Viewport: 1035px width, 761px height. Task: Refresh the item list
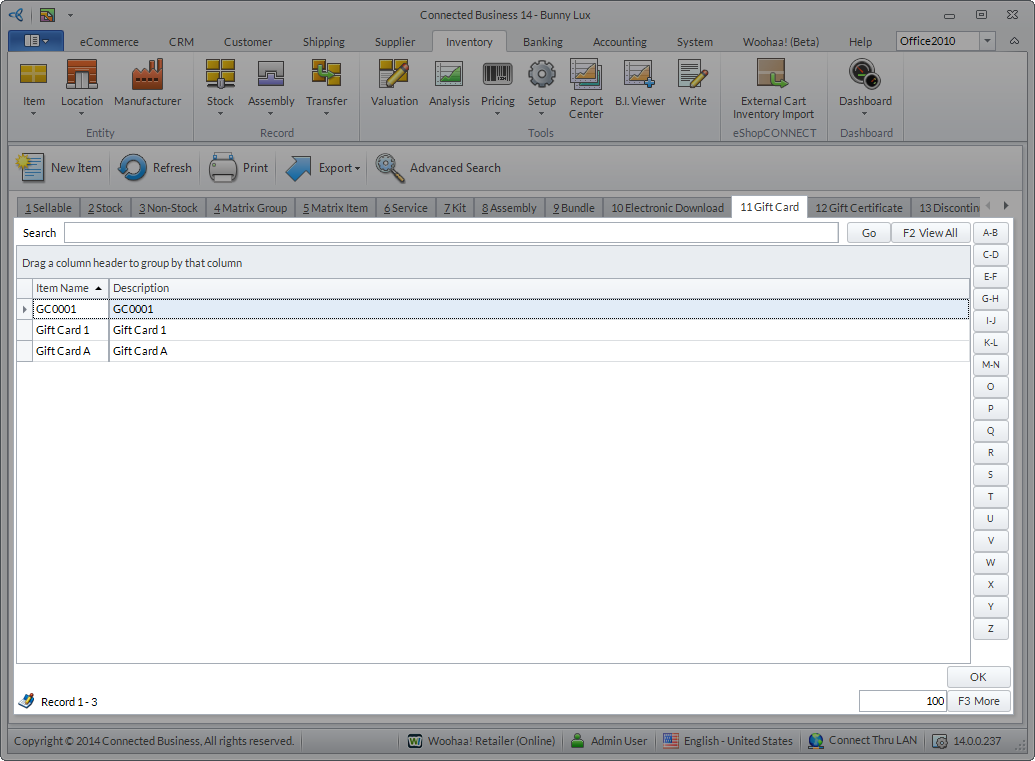155,168
